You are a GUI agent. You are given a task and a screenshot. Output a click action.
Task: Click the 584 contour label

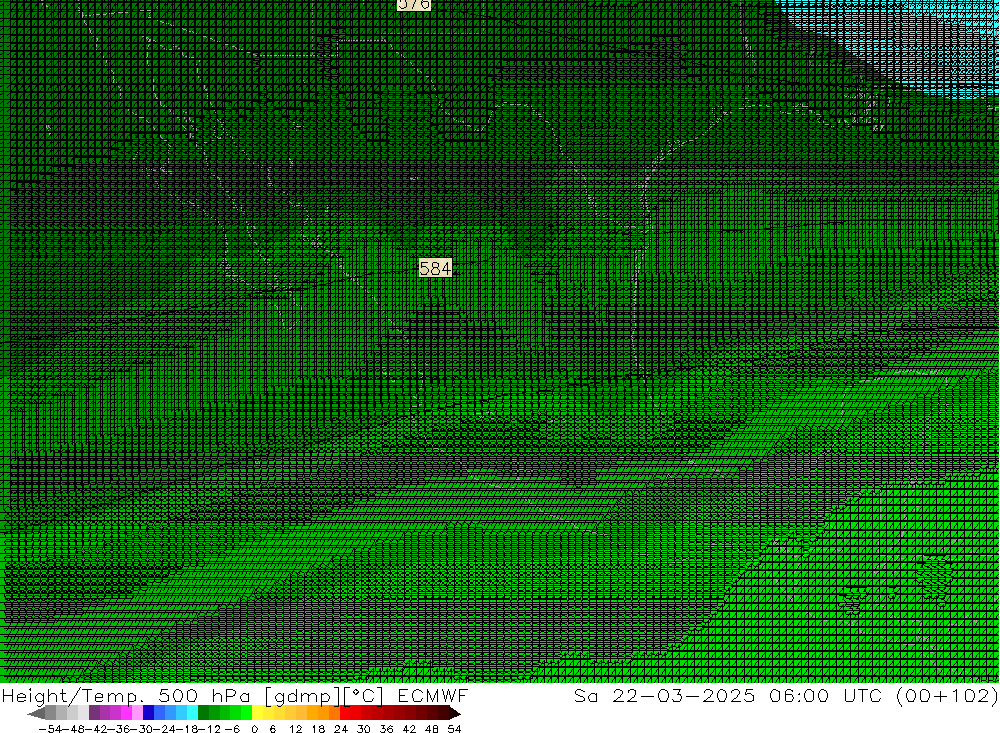pyautogui.click(x=436, y=268)
